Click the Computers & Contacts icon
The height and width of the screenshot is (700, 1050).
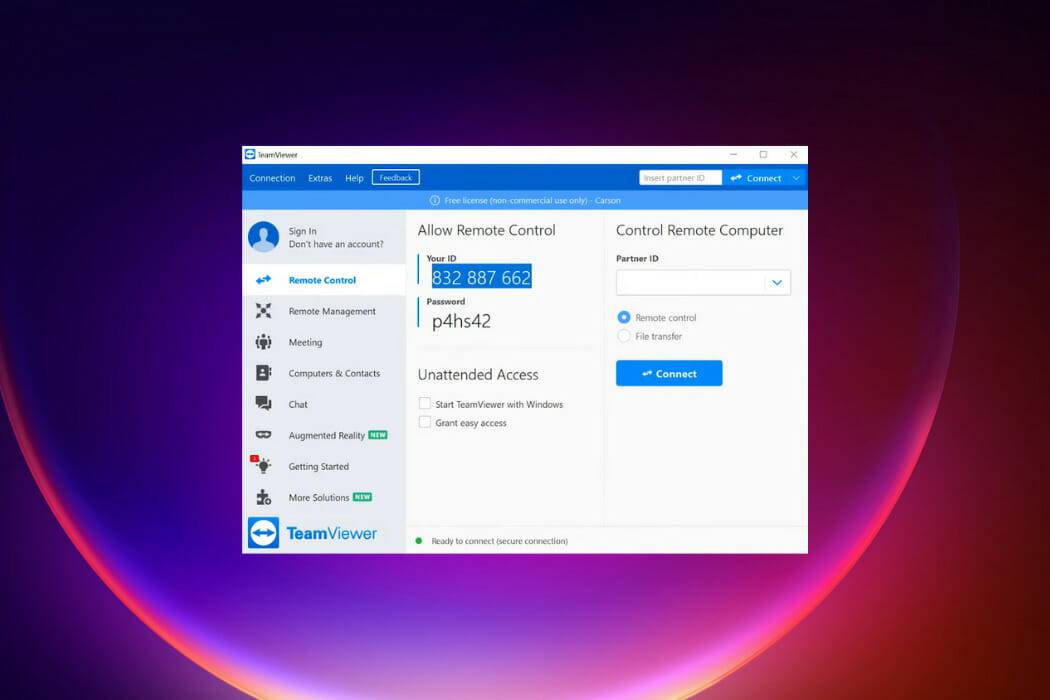pyautogui.click(x=263, y=373)
